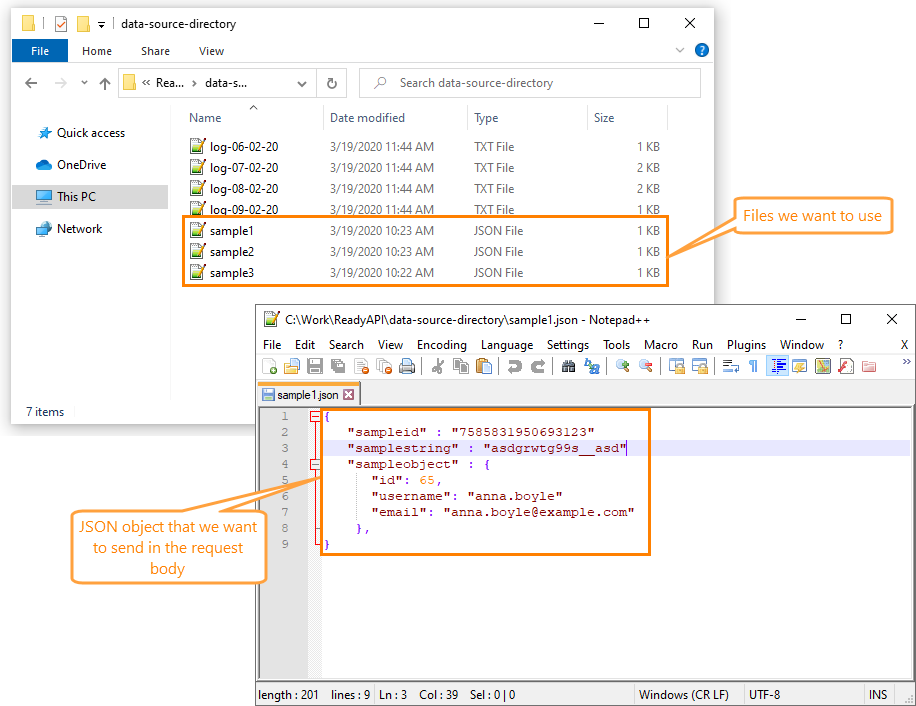Expand the ribbon dropdown chevron in Explorer
Viewport: 916px width, 706px height.
pyautogui.click(x=680, y=48)
